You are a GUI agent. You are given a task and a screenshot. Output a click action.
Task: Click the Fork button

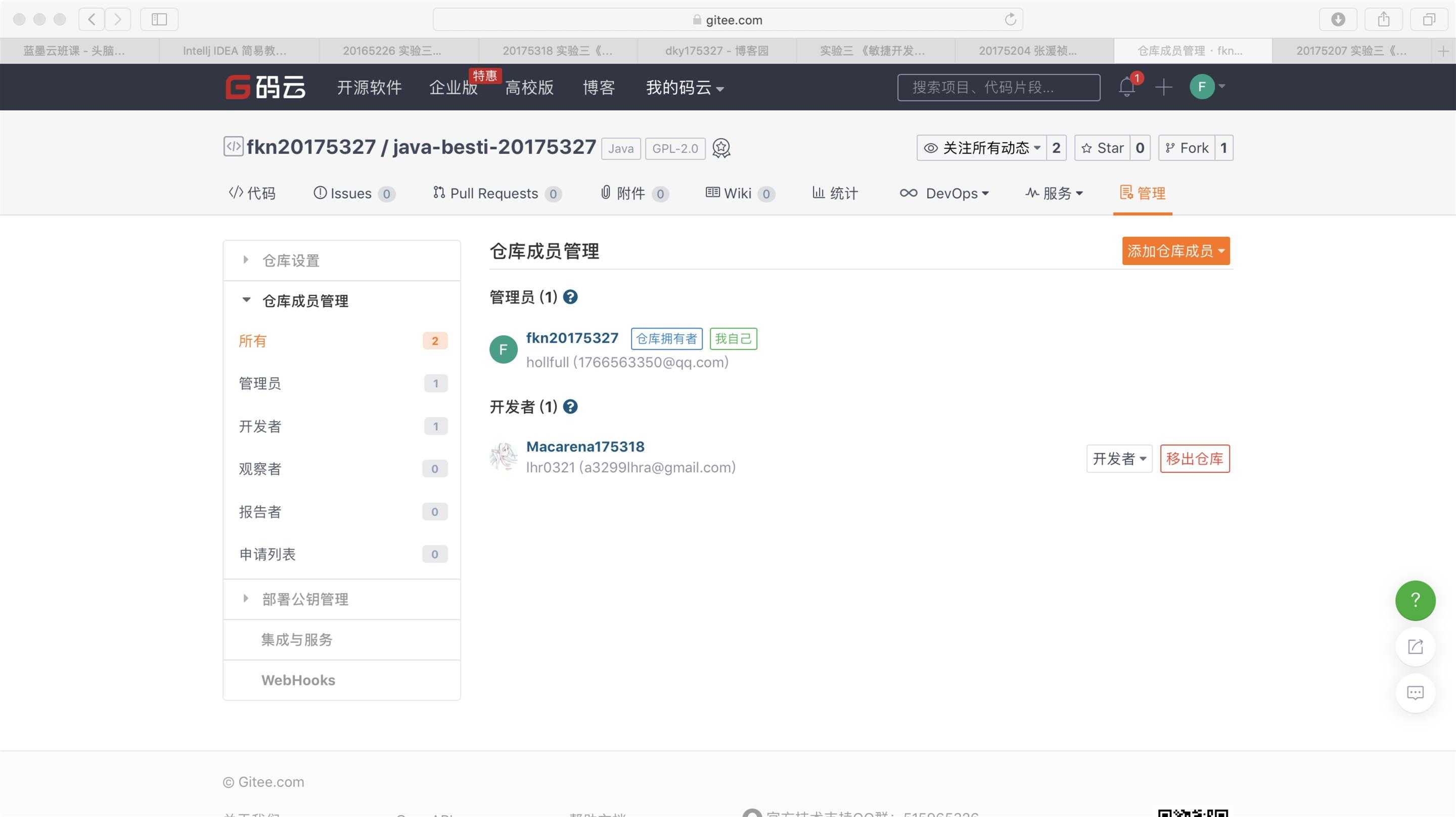pos(1187,148)
